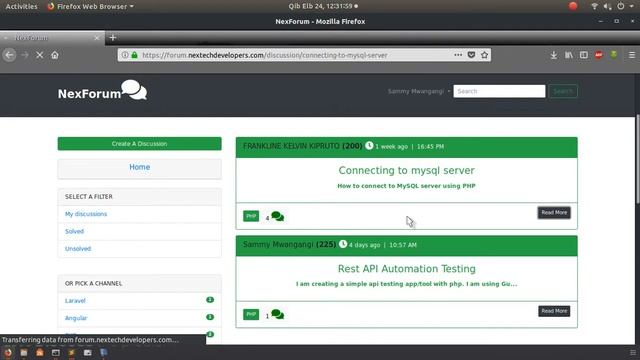Open Firefox from the bottom taskbar

click(x=8, y=353)
